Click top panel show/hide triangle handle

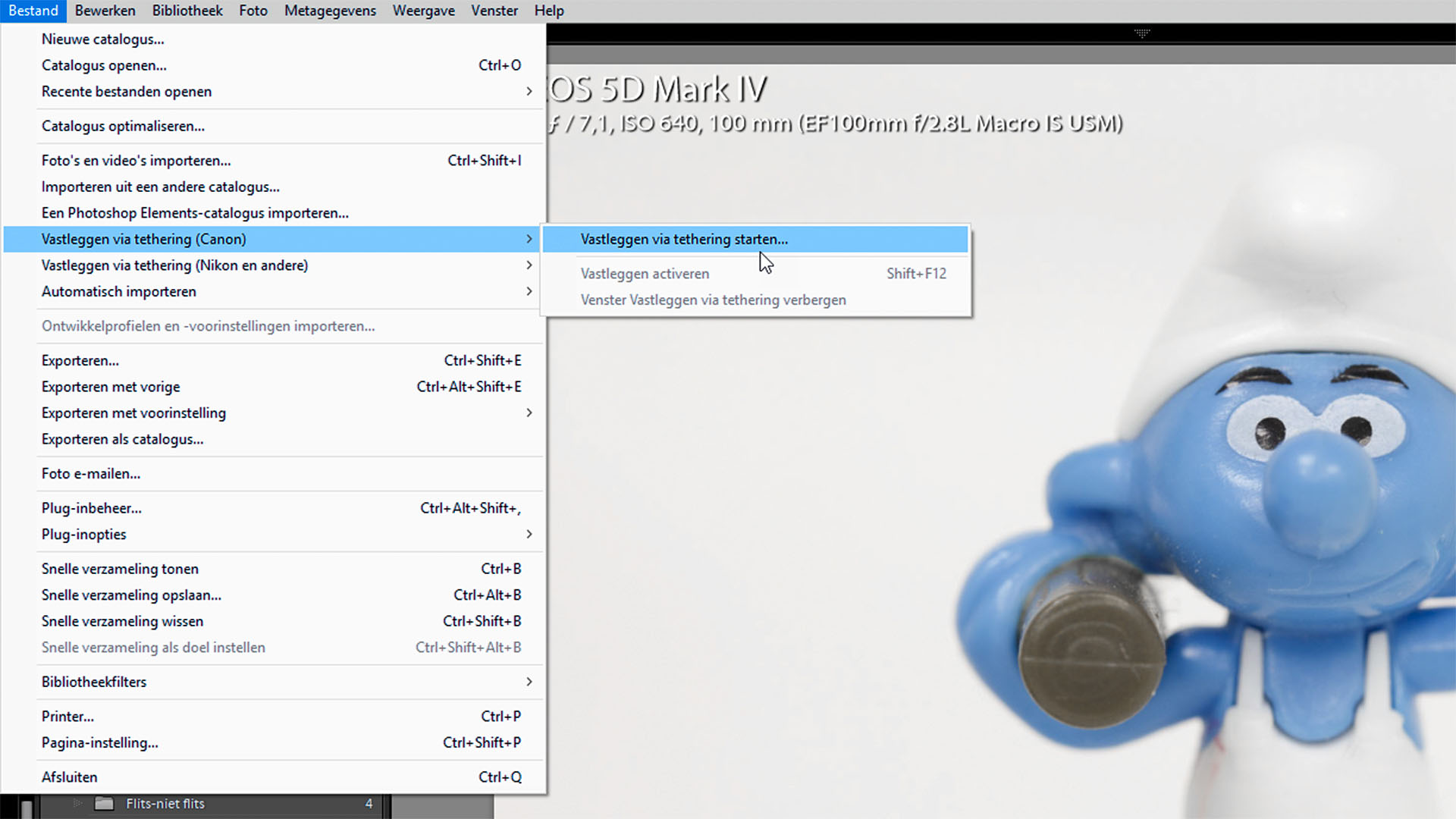tap(1142, 33)
